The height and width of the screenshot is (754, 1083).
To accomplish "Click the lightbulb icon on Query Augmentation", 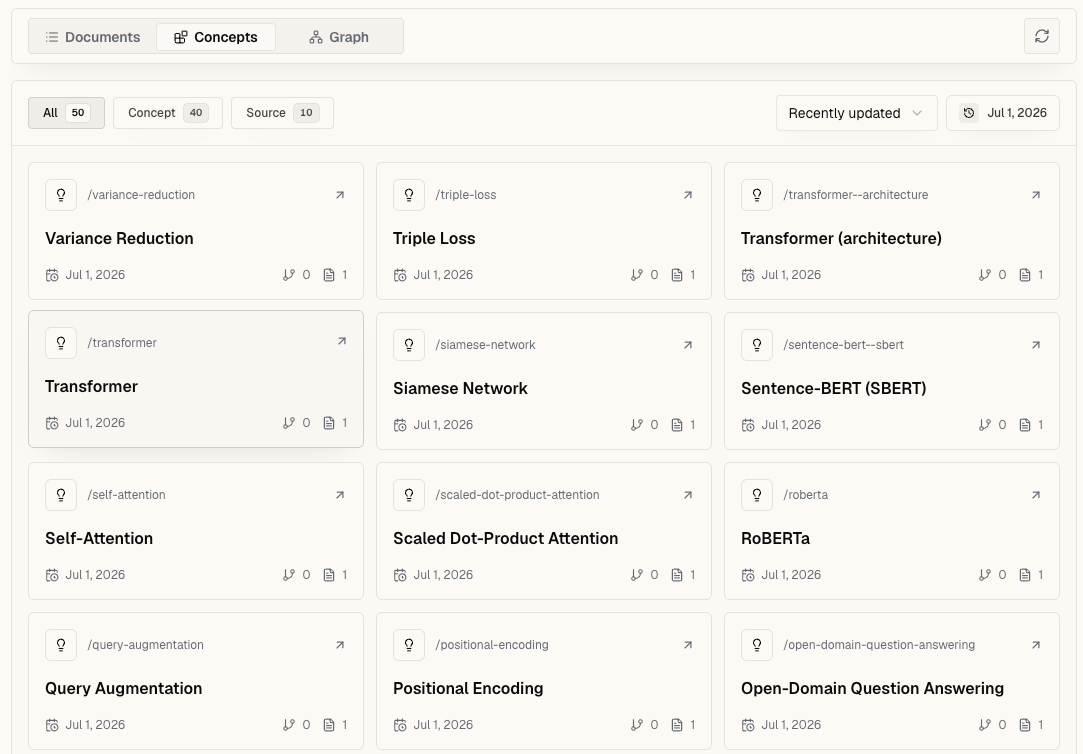I will [x=61, y=644].
